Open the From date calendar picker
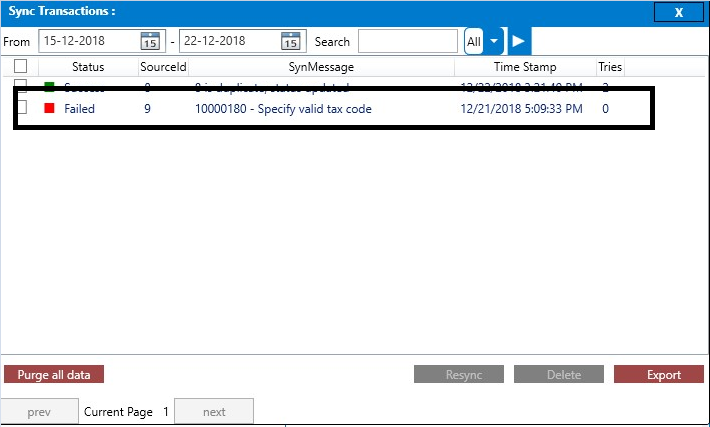 point(150,42)
